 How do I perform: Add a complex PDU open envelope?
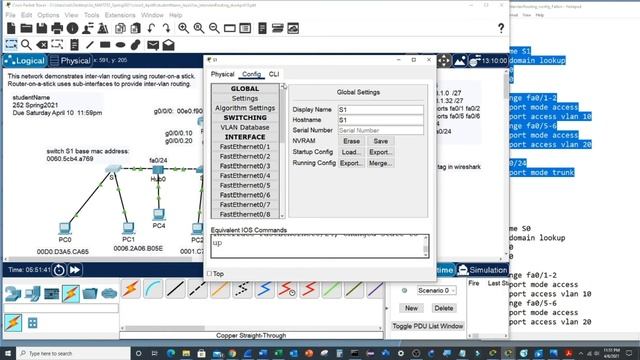[168, 44]
